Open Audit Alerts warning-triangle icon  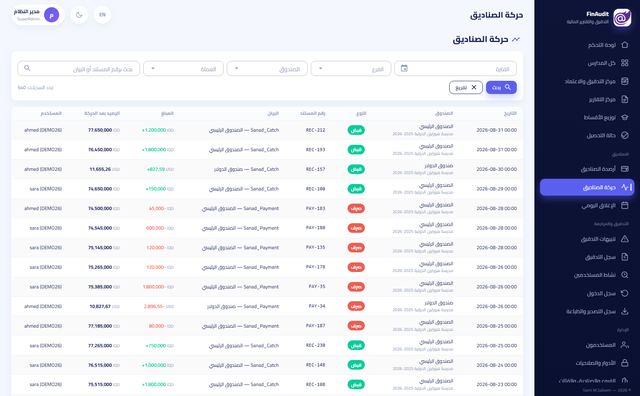624,239
